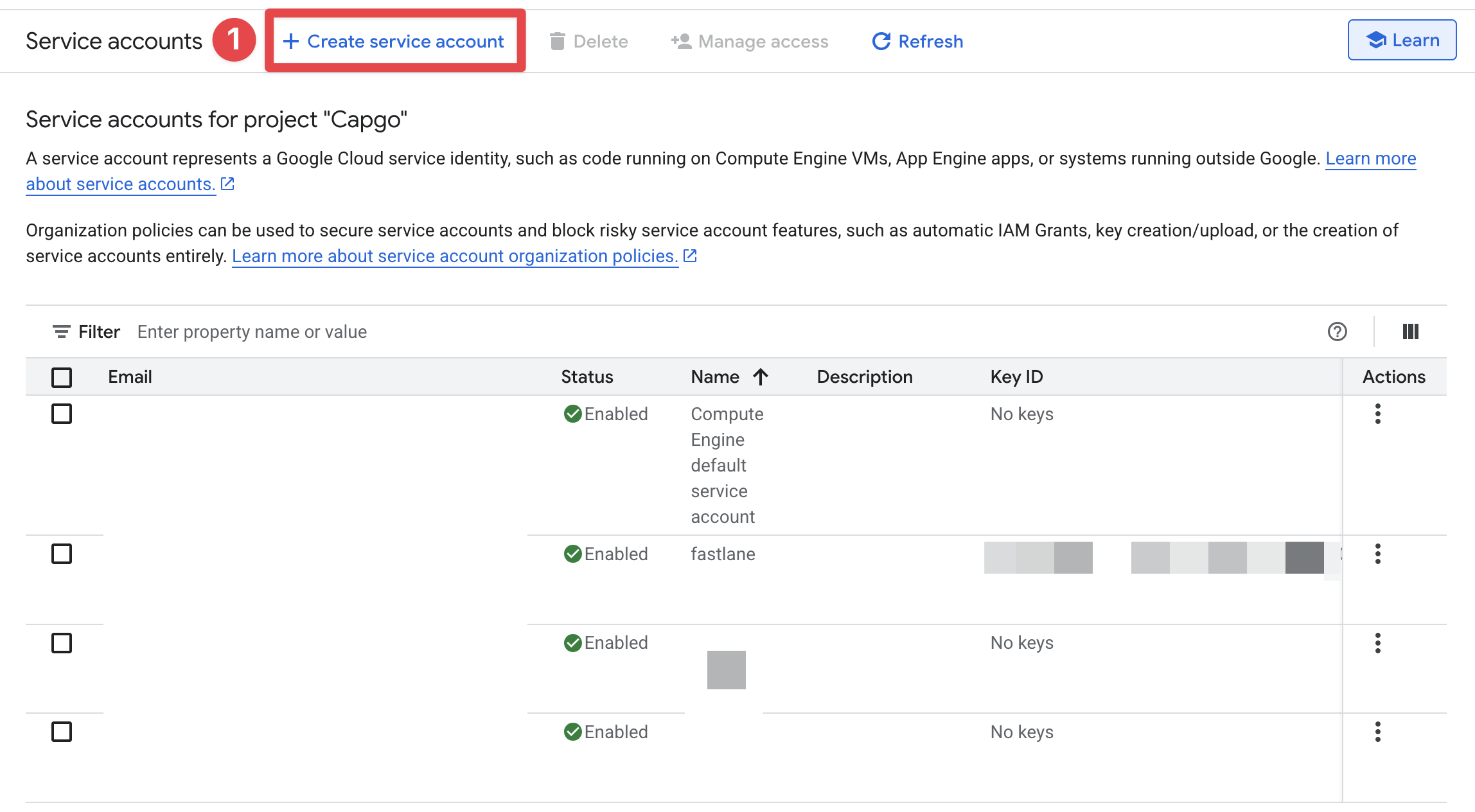Check the checkbox next to the fastlane account
The image size is (1475, 812).
coord(61,554)
